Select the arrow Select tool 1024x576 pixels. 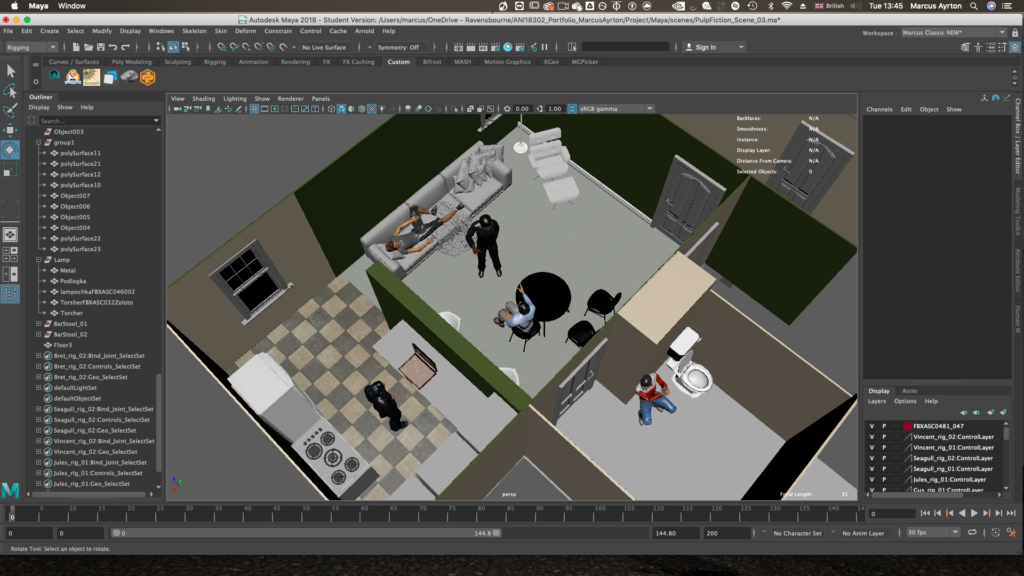[x=10, y=71]
